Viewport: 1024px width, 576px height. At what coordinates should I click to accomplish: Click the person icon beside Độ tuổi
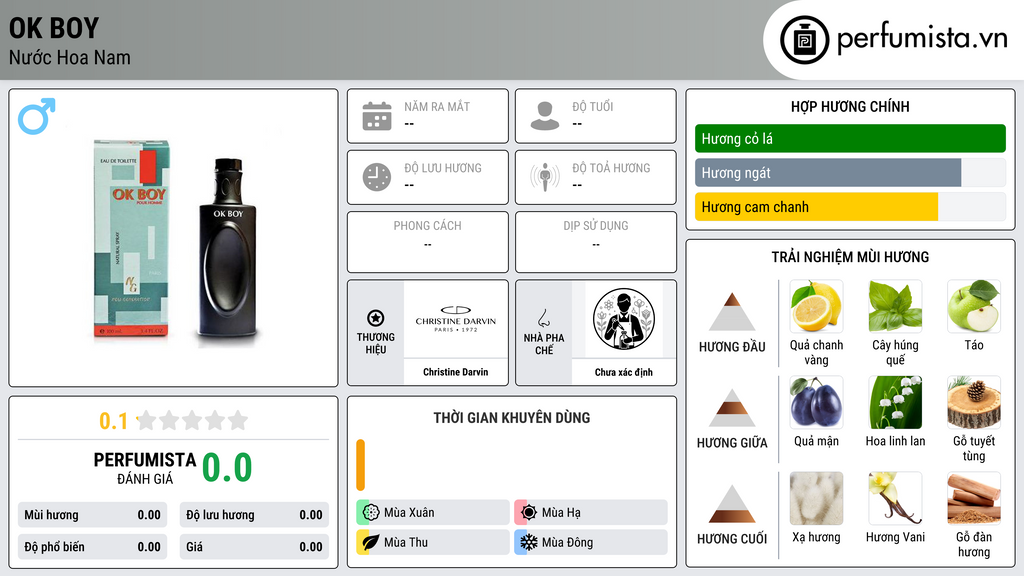click(x=545, y=116)
